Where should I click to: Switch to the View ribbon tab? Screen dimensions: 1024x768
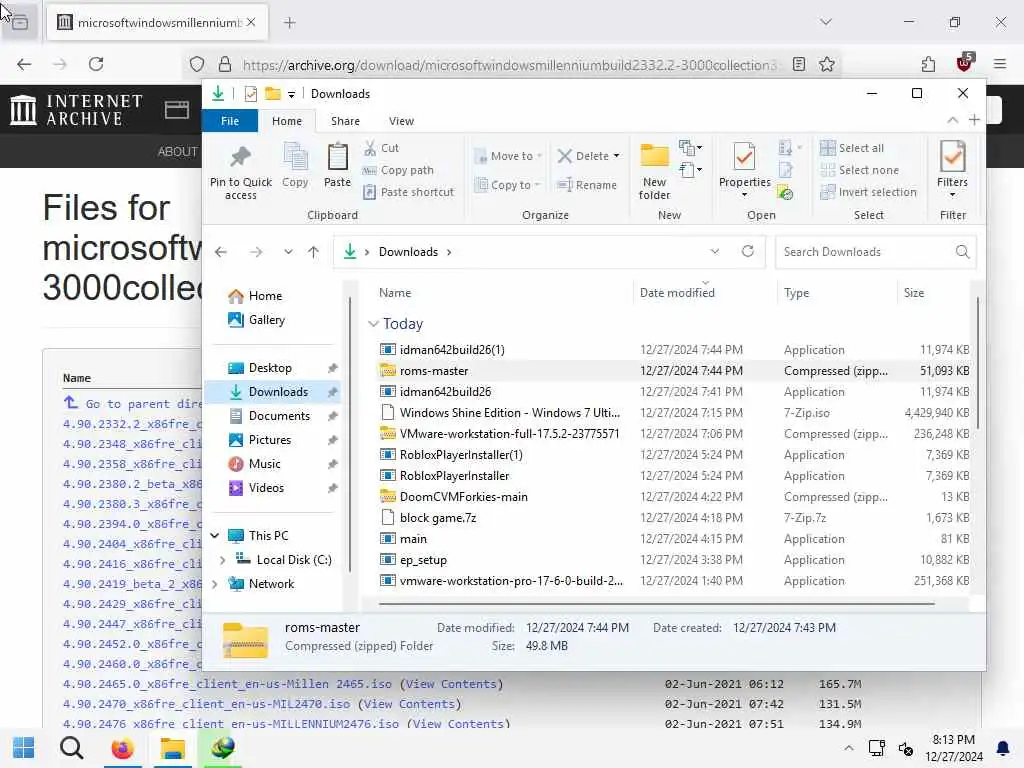[x=401, y=121]
